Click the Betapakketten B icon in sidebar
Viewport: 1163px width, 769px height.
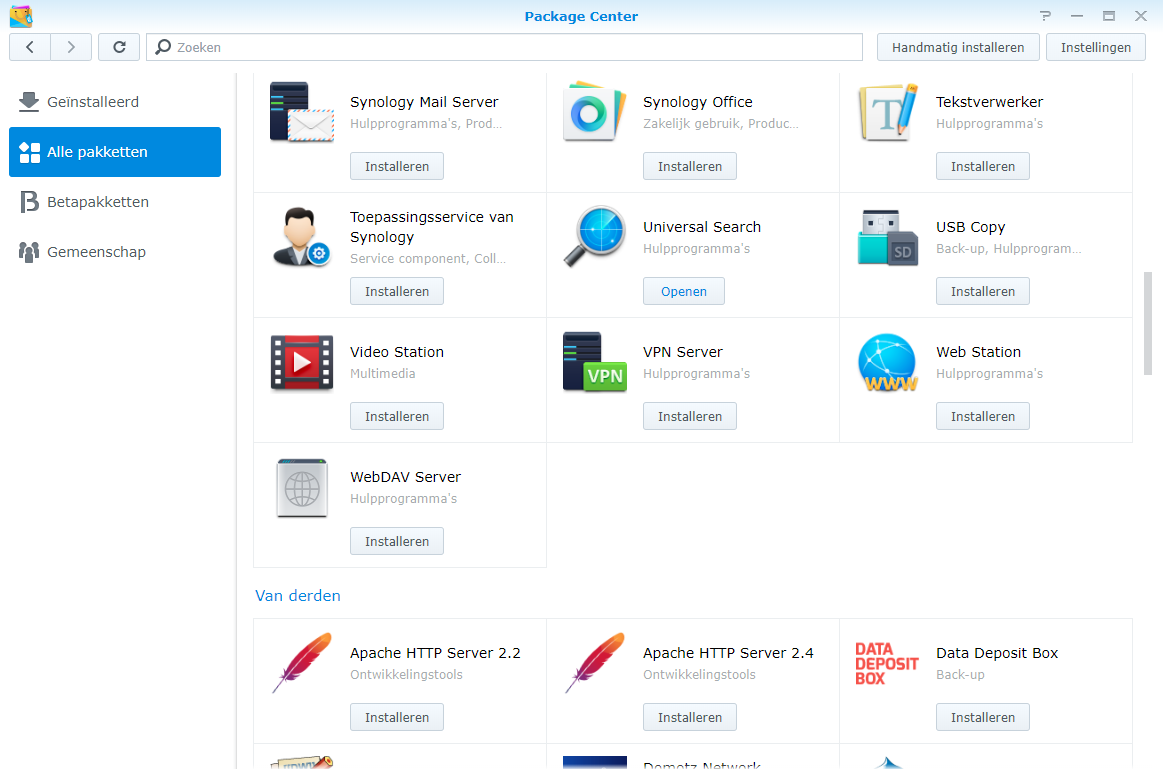[28, 202]
